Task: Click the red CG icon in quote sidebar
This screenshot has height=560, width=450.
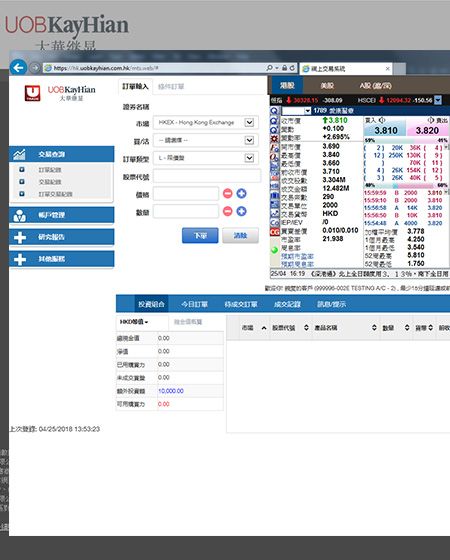Action: (274, 232)
